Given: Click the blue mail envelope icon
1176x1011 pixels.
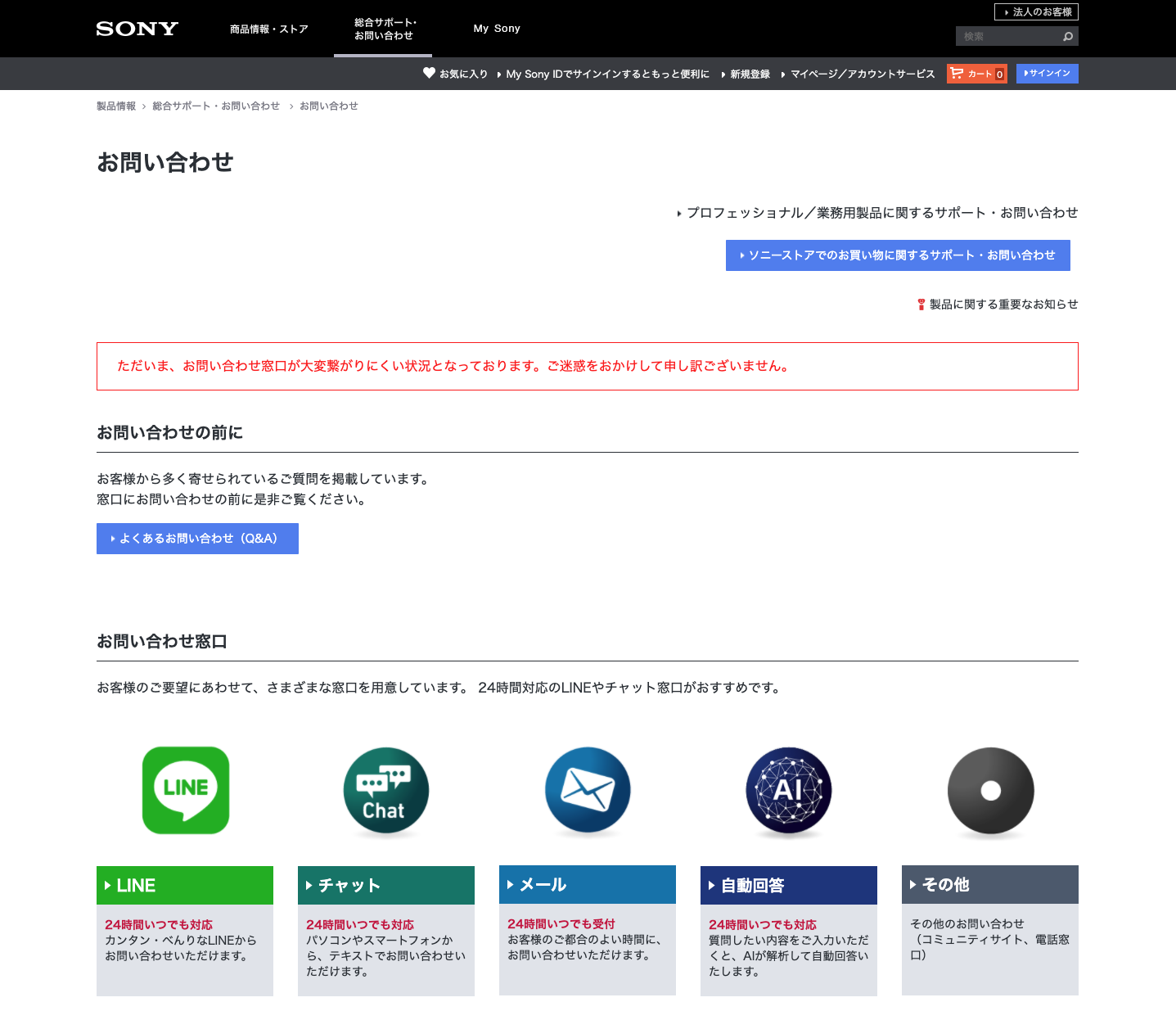Looking at the screenshot, I should coord(588,790).
